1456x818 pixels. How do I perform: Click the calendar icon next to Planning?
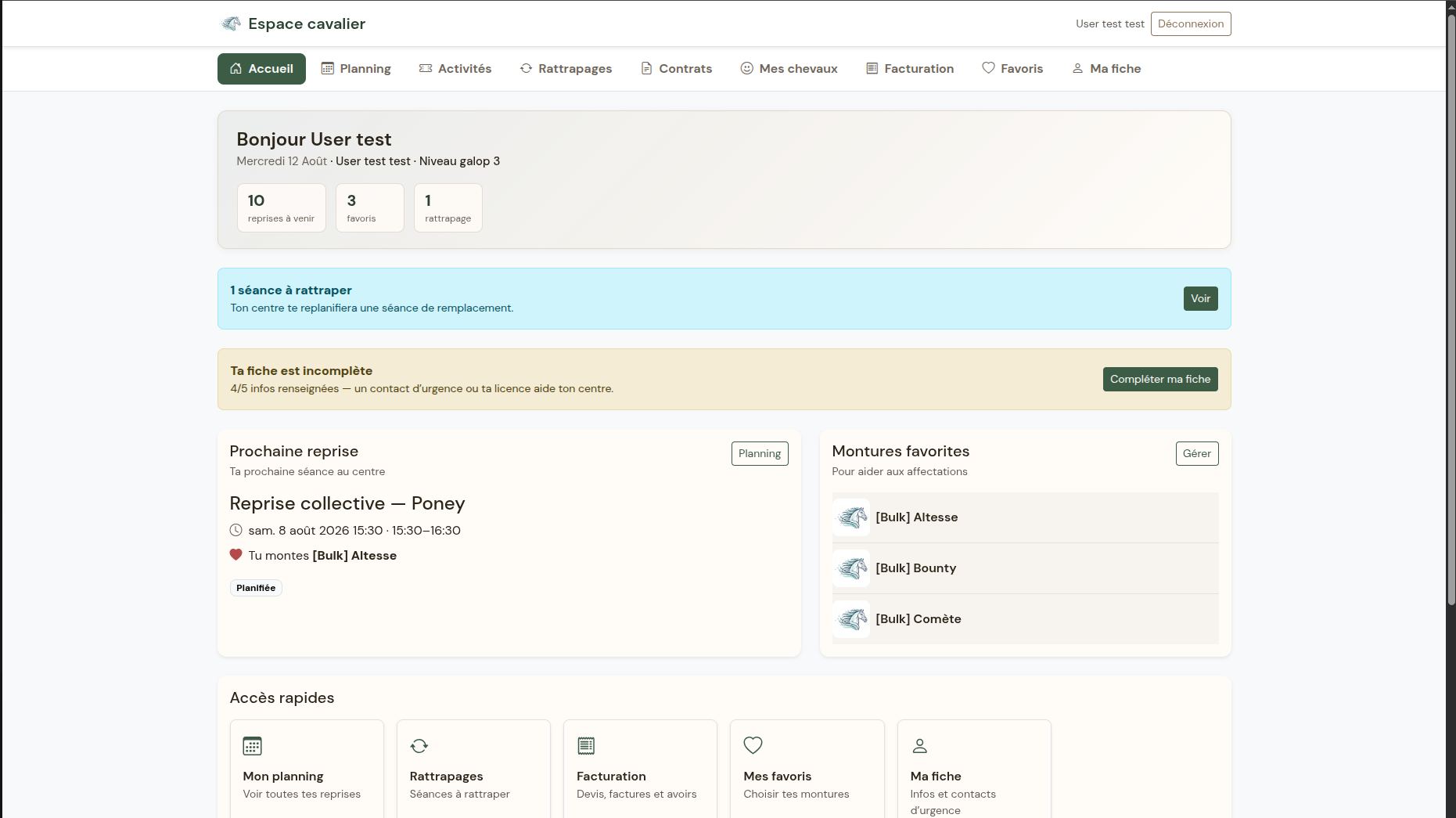click(x=328, y=69)
